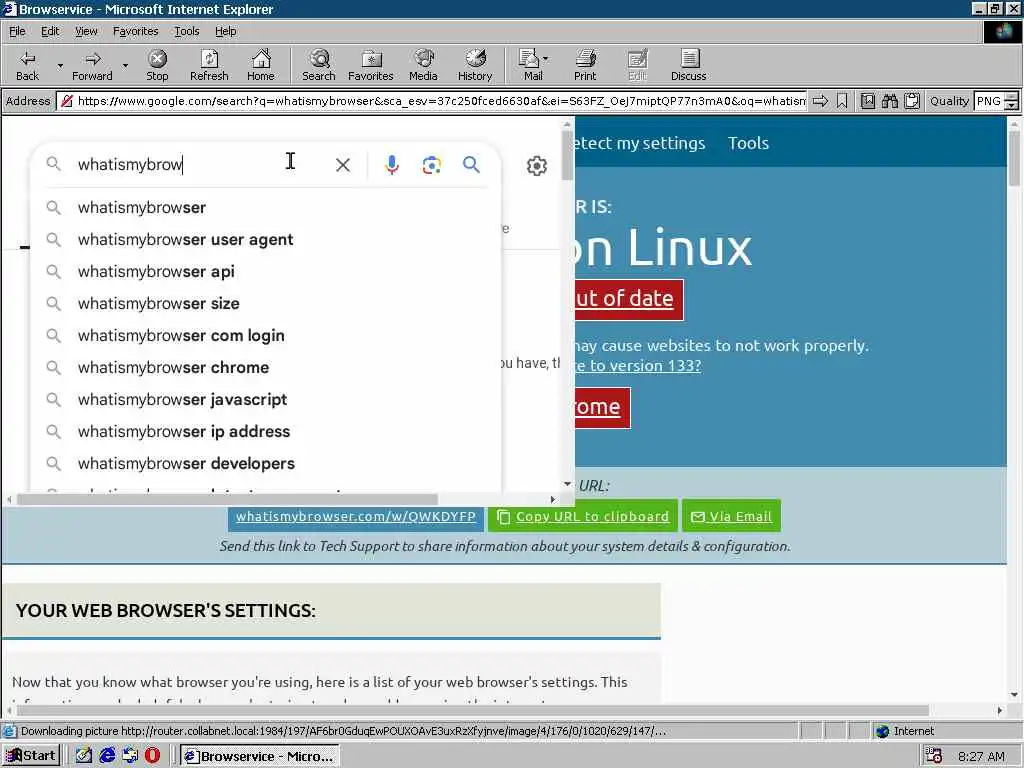
Task: Click in the Google search text field
Action: (x=196, y=165)
